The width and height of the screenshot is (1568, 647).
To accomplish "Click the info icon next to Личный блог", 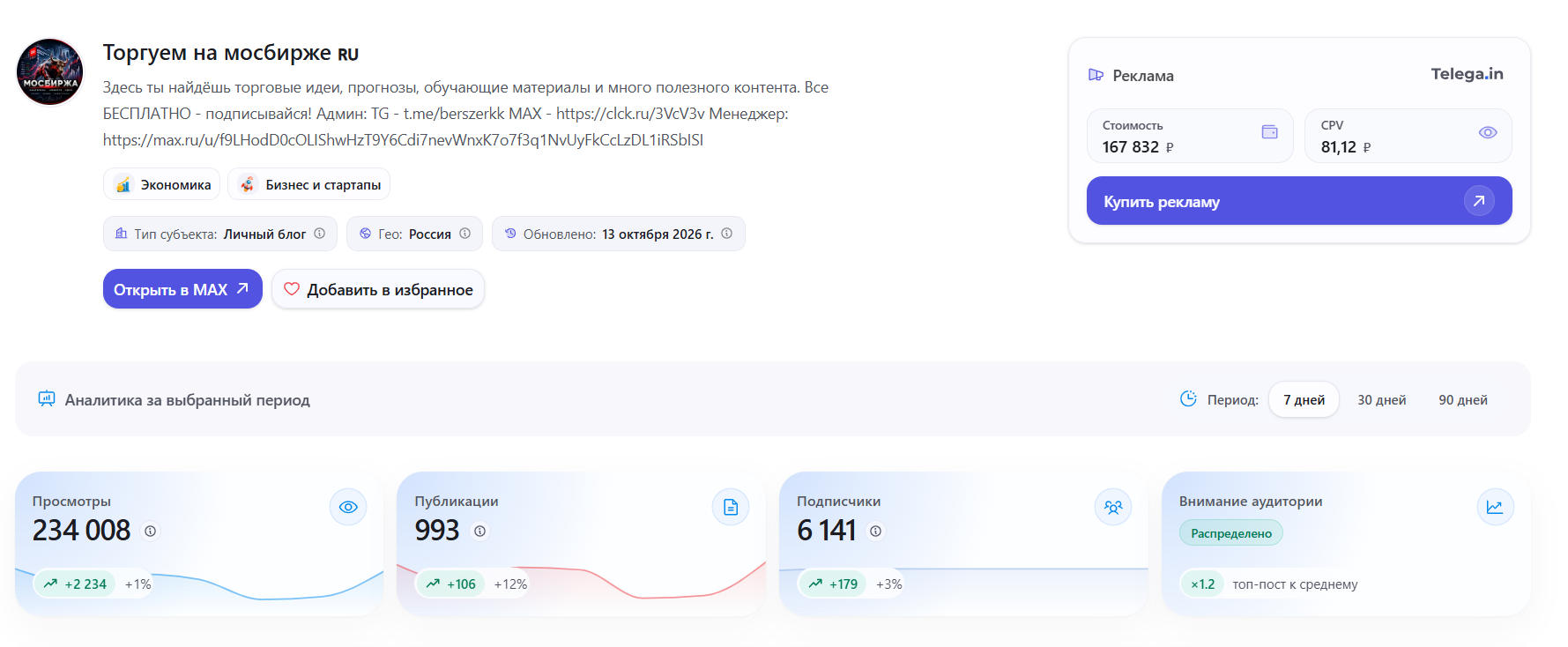I will (320, 234).
